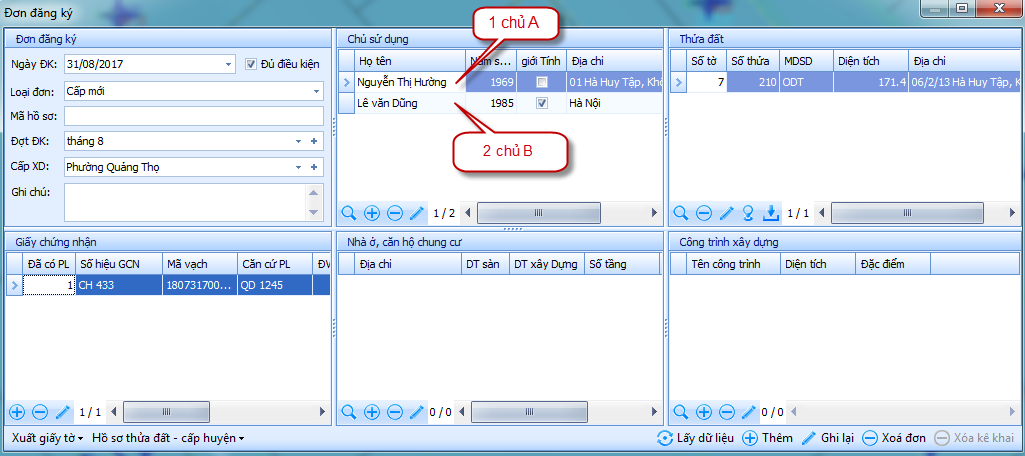Remove entry with minus icon in Giấy chứng nhận
The height and width of the screenshot is (456, 1025).
[40, 412]
